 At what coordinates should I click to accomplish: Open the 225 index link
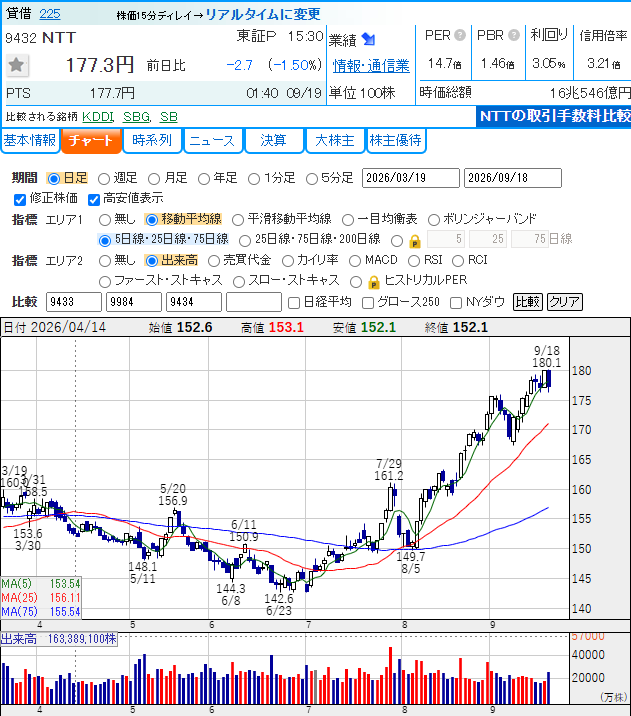(50, 14)
